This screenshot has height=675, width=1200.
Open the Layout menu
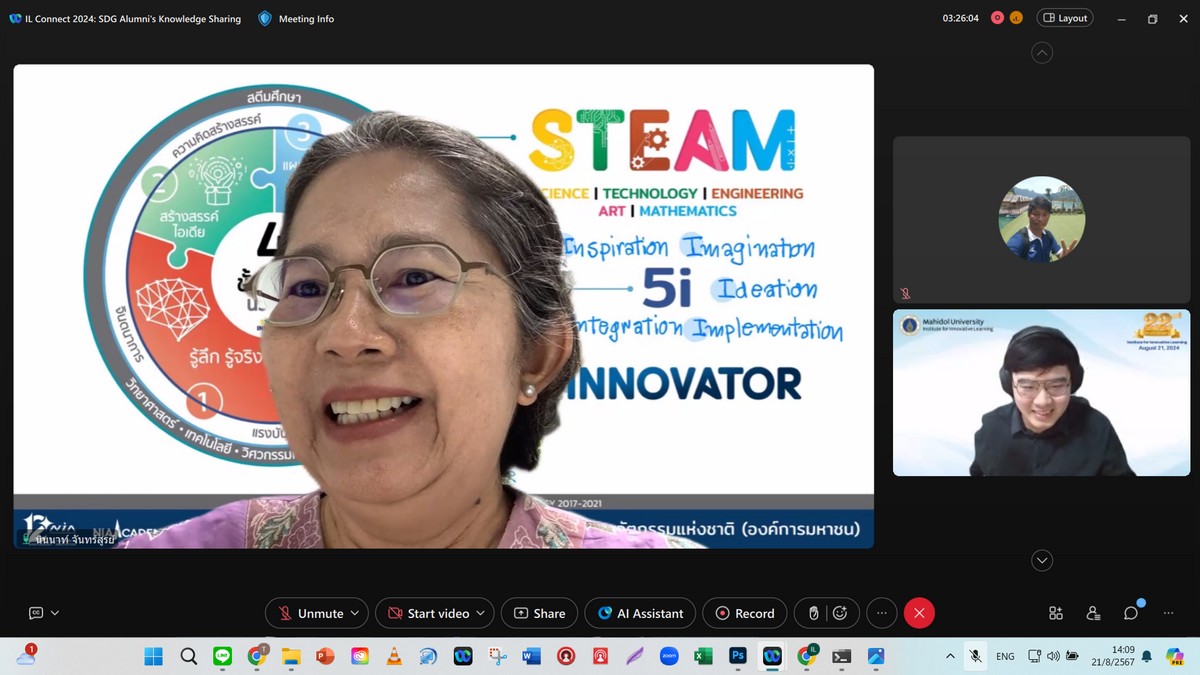tap(1064, 18)
